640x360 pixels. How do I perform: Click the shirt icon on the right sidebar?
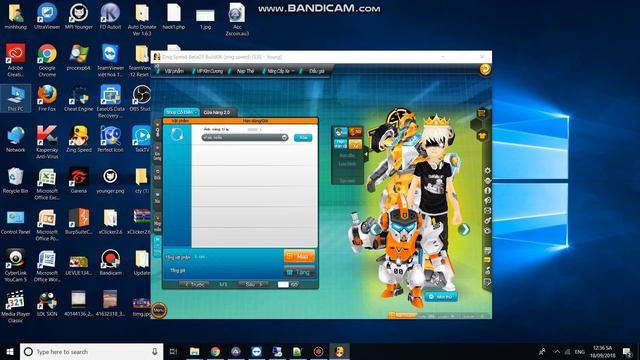click(x=482, y=136)
